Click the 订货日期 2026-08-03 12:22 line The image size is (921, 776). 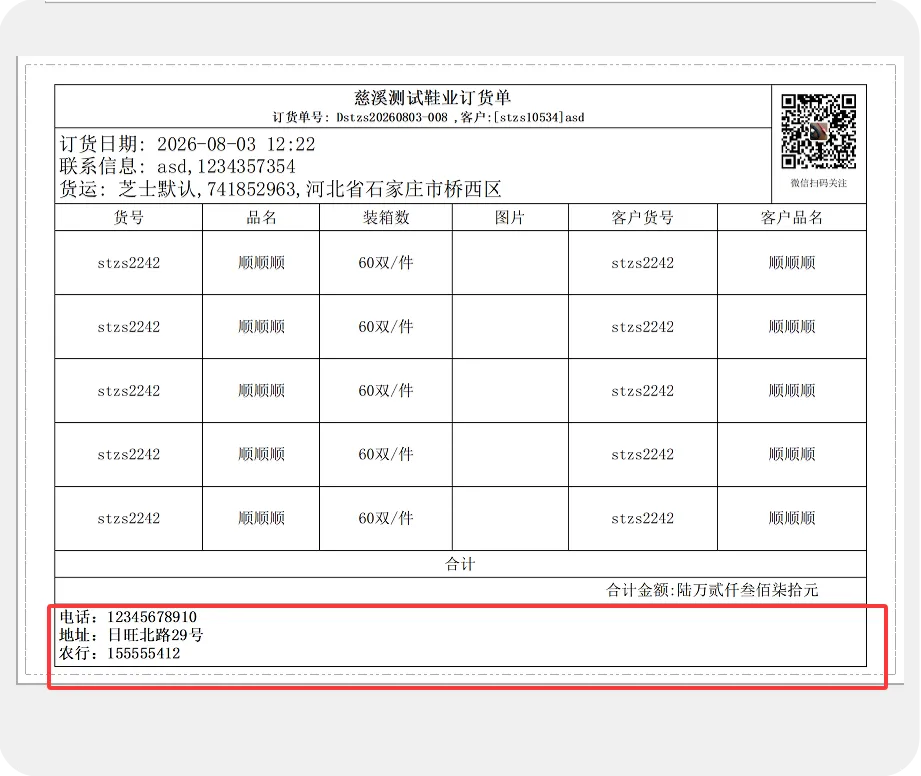coord(187,145)
